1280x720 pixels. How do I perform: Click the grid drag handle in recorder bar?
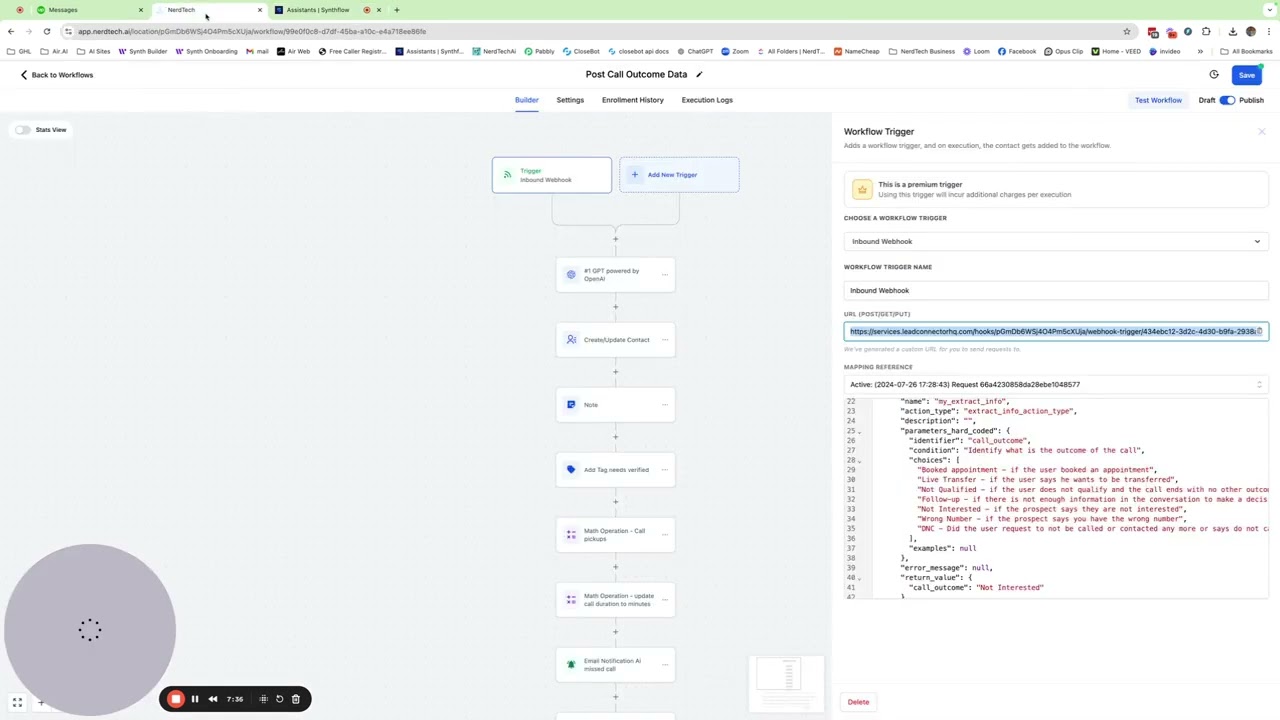pyautogui.click(x=264, y=699)
